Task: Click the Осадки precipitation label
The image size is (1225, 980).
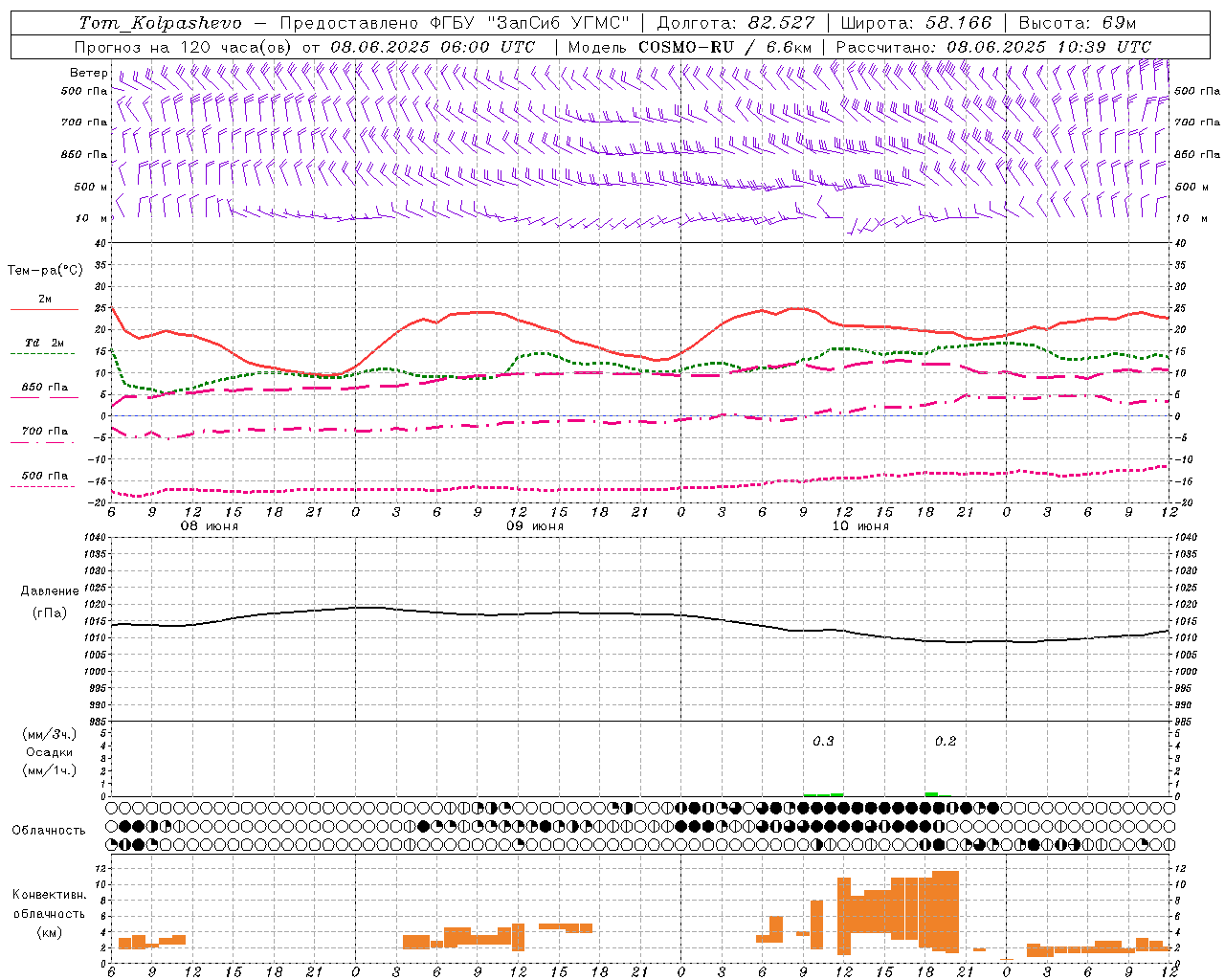Action: click(50, 752)
